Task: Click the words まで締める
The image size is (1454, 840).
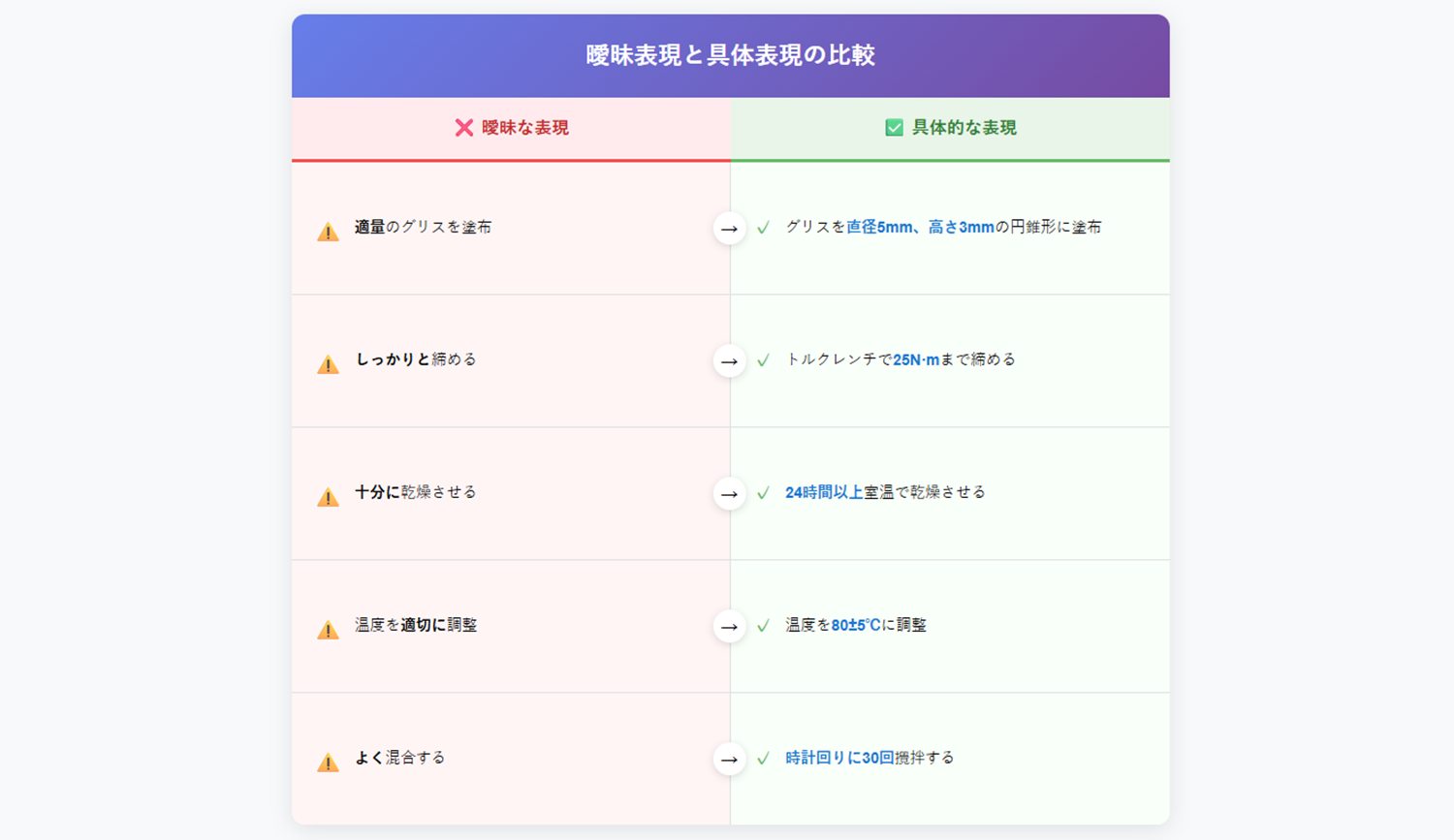Action: coord(978,359)
